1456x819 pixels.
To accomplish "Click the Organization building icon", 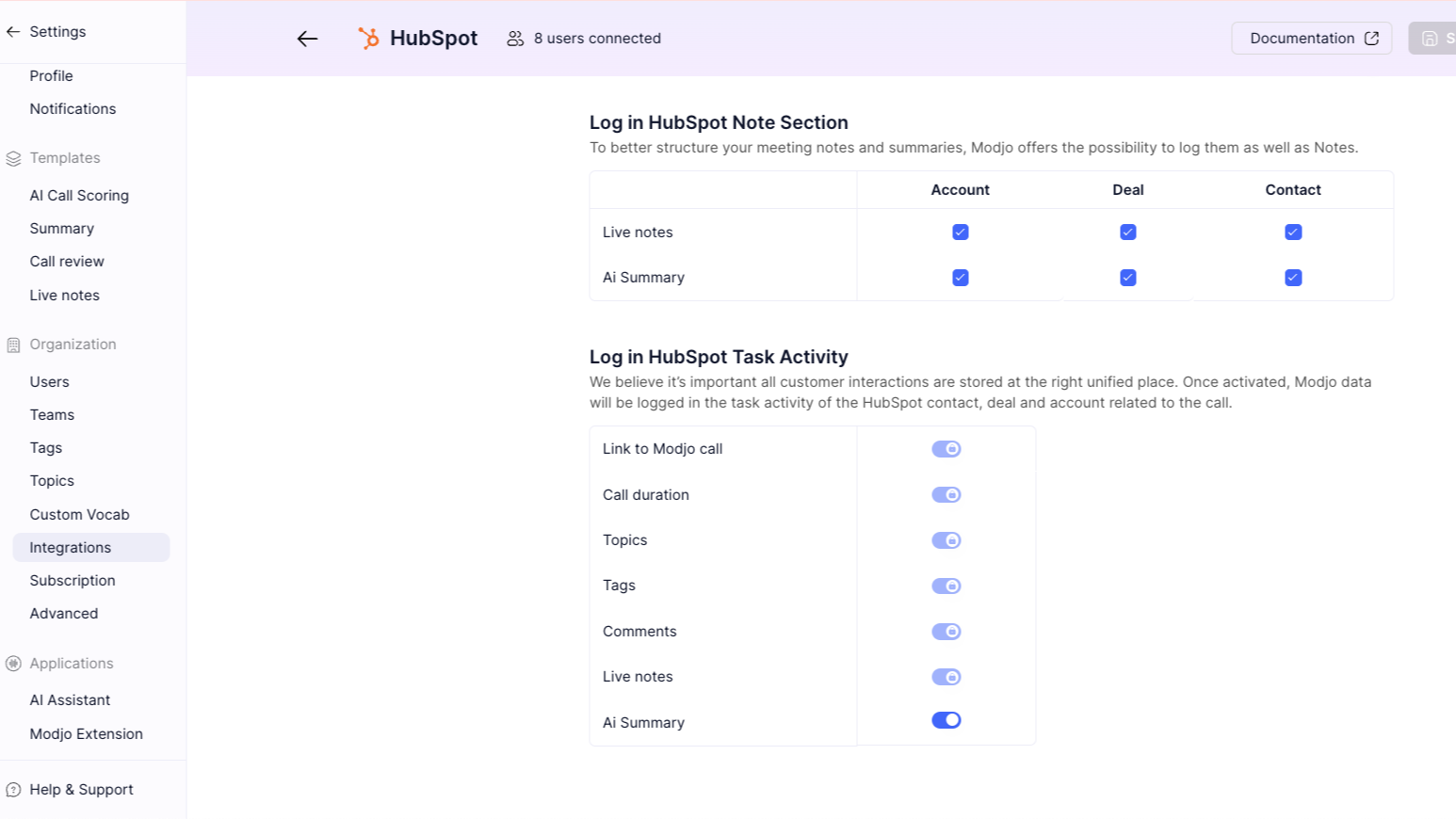I will [13, 345].
